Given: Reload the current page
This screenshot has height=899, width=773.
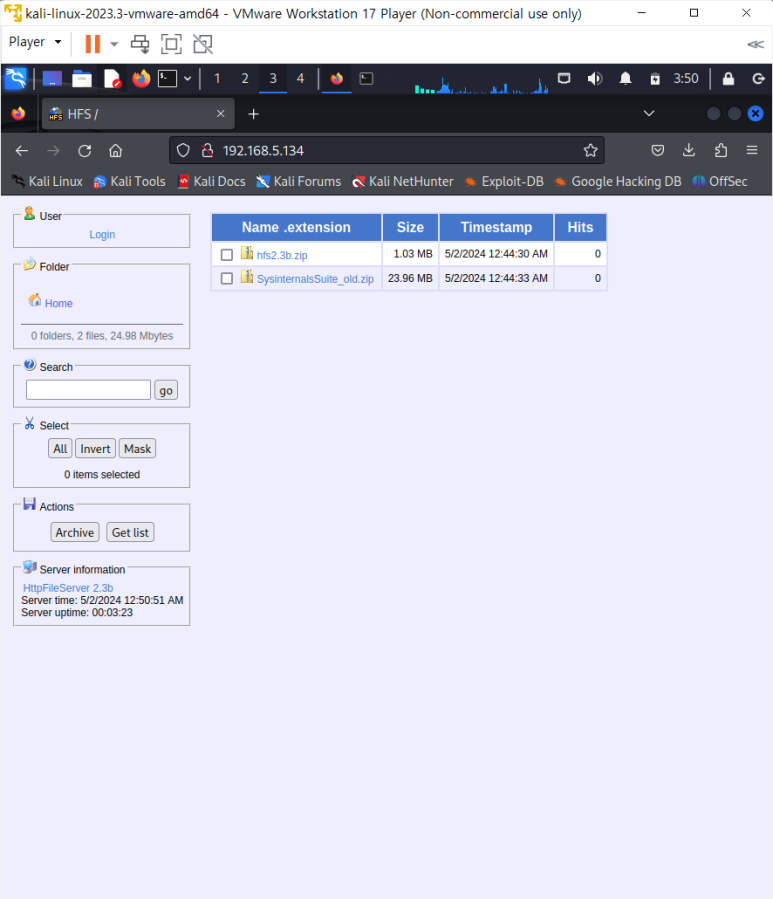Looking at the screenshot, I should 85,151.
